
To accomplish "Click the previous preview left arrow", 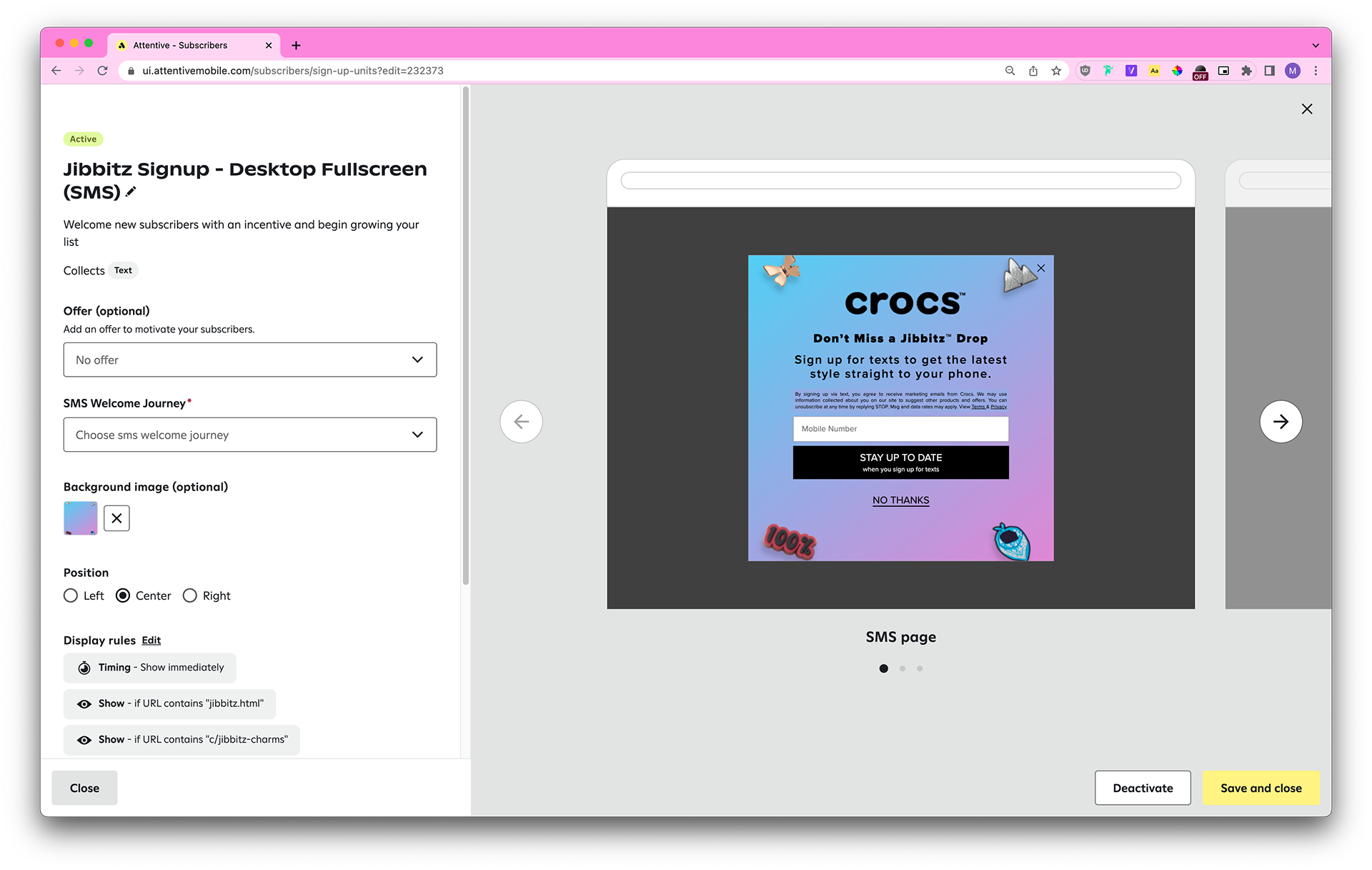I will point(521,422).
